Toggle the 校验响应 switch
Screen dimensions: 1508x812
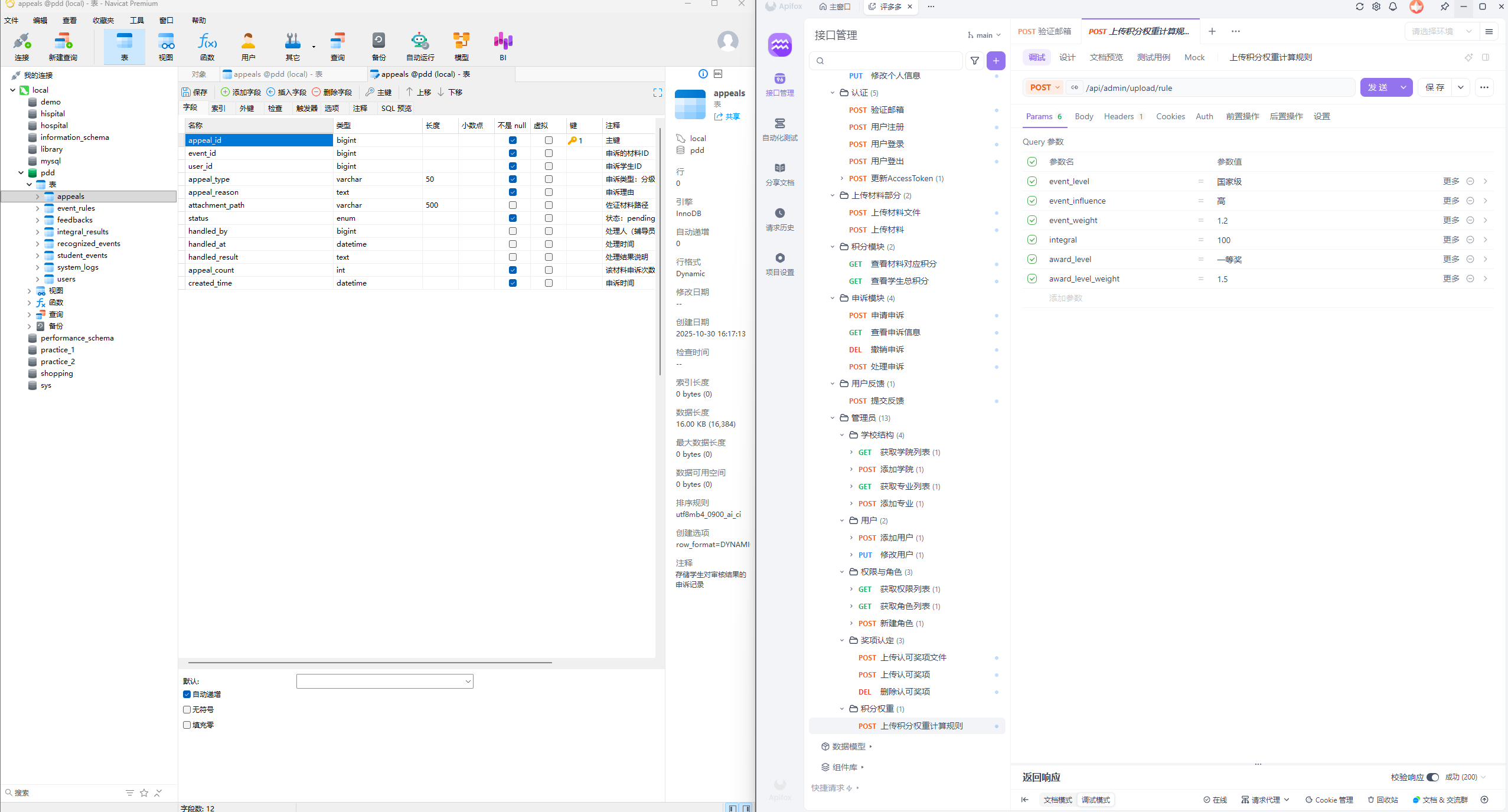tap(1432, 777)
